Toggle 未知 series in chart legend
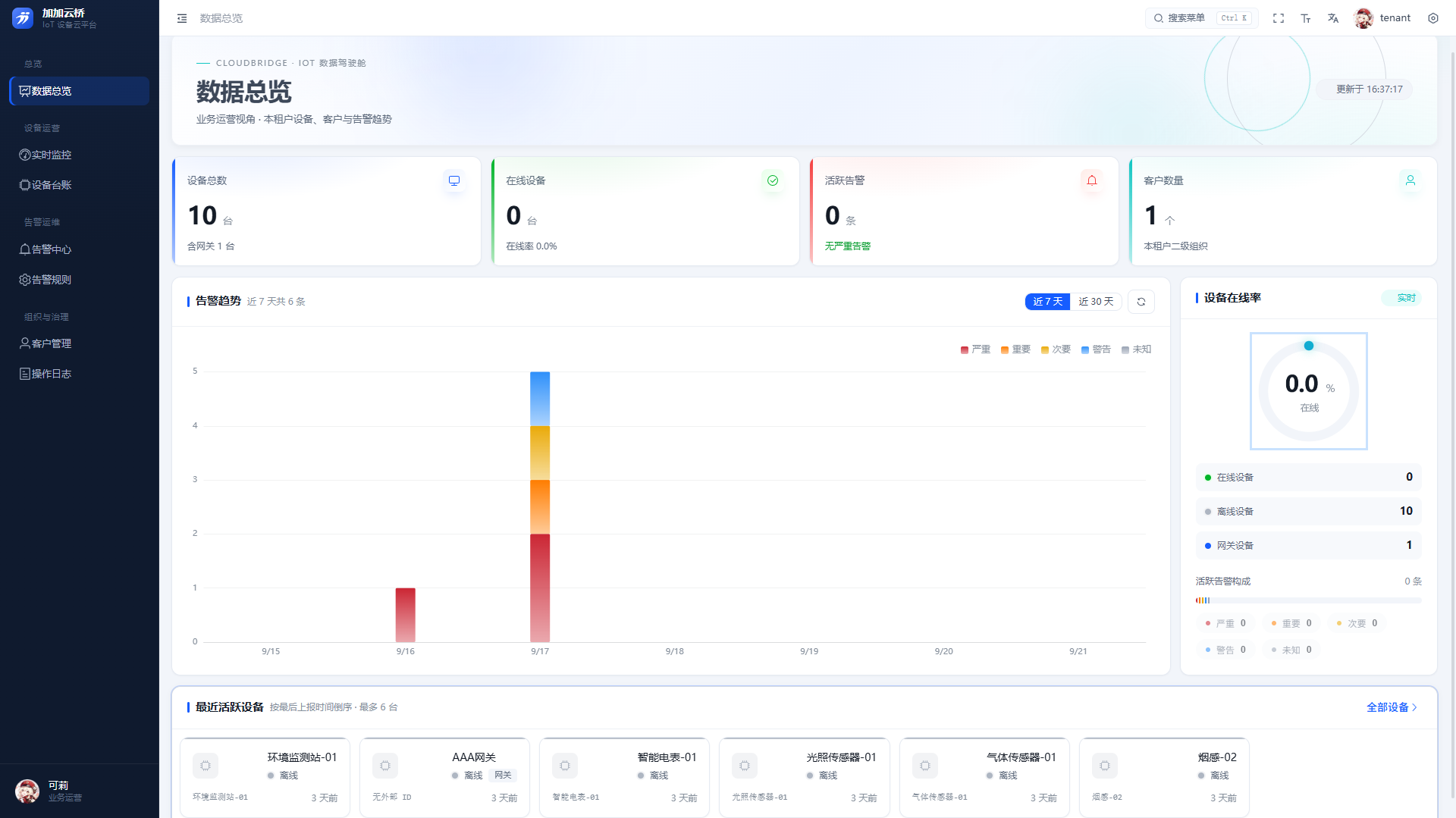Screen dimensions: 1456x818 (1136, 349)
